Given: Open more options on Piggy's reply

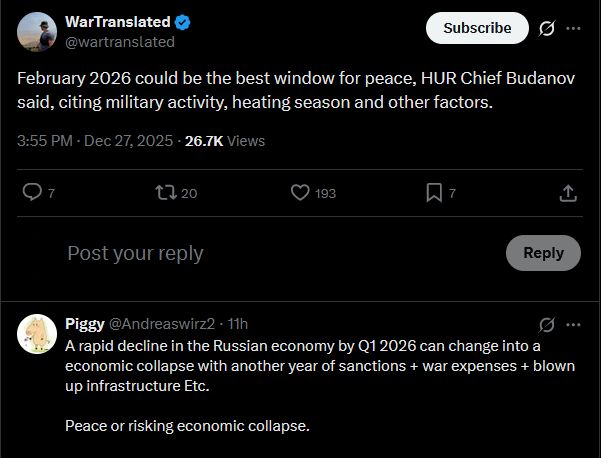Looking at the screenshot, I should pos(573,325).
